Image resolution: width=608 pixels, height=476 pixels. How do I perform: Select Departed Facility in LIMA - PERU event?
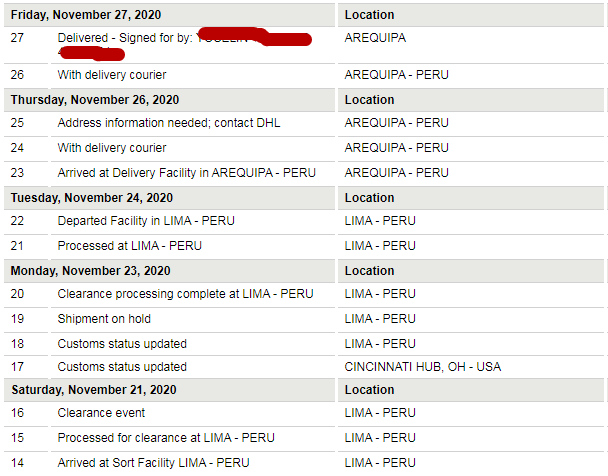[146, 221]
